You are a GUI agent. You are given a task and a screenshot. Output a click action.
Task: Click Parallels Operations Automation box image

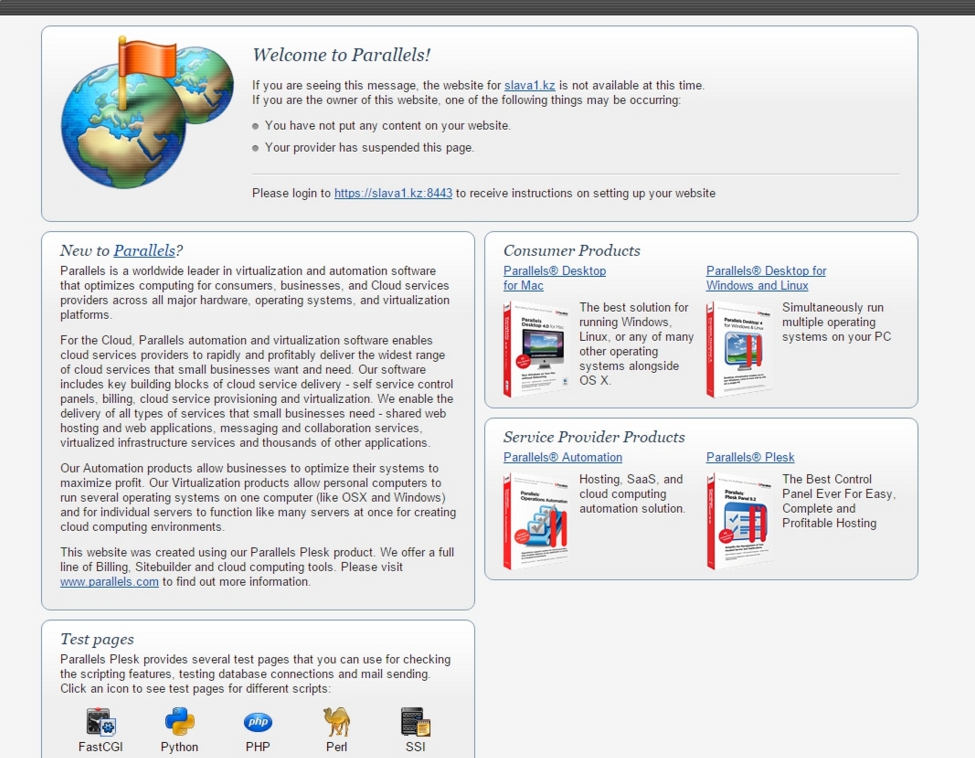(x=536, y=521)
